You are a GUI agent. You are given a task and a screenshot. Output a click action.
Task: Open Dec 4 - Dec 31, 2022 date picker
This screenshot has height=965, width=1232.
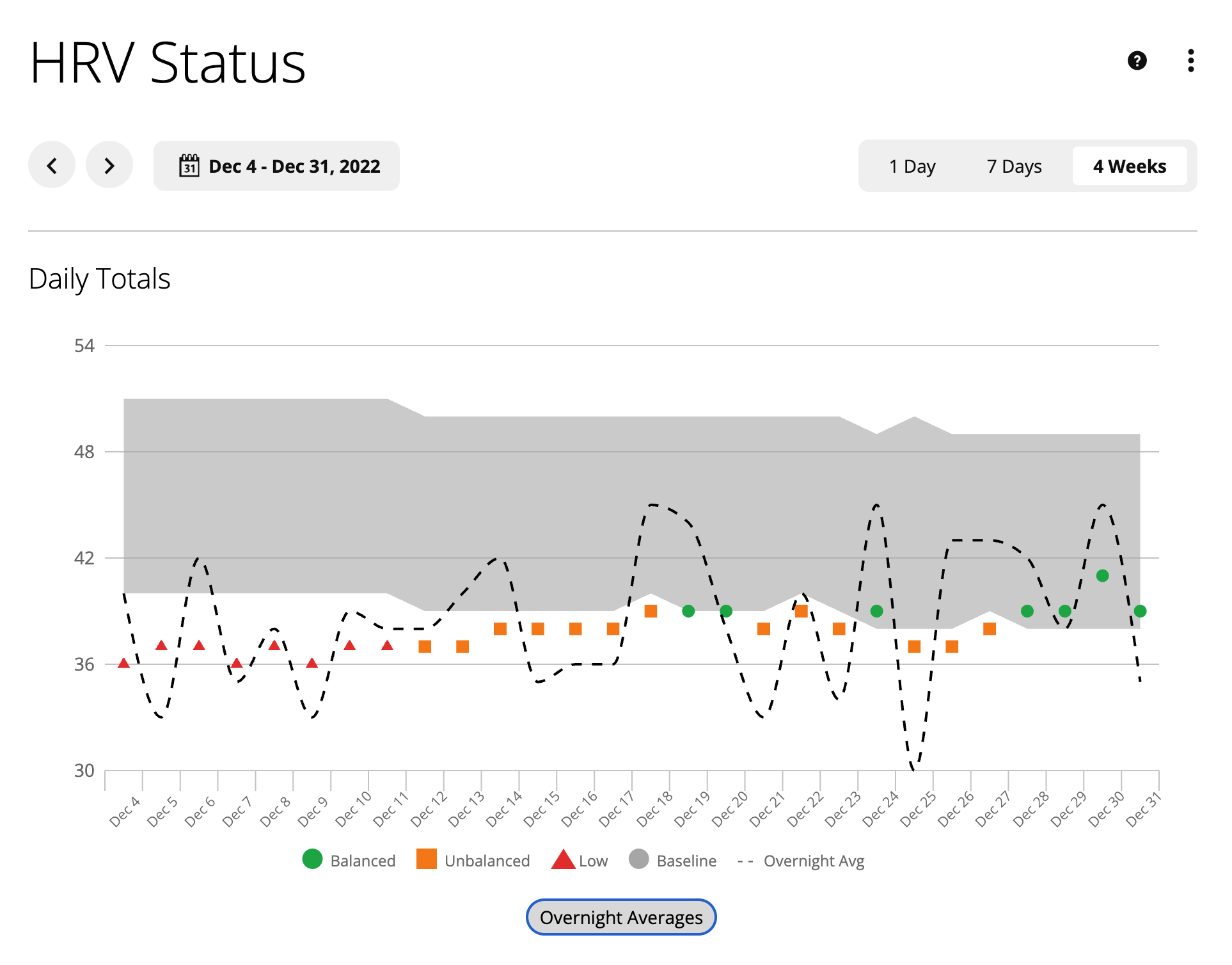(294, 166)
